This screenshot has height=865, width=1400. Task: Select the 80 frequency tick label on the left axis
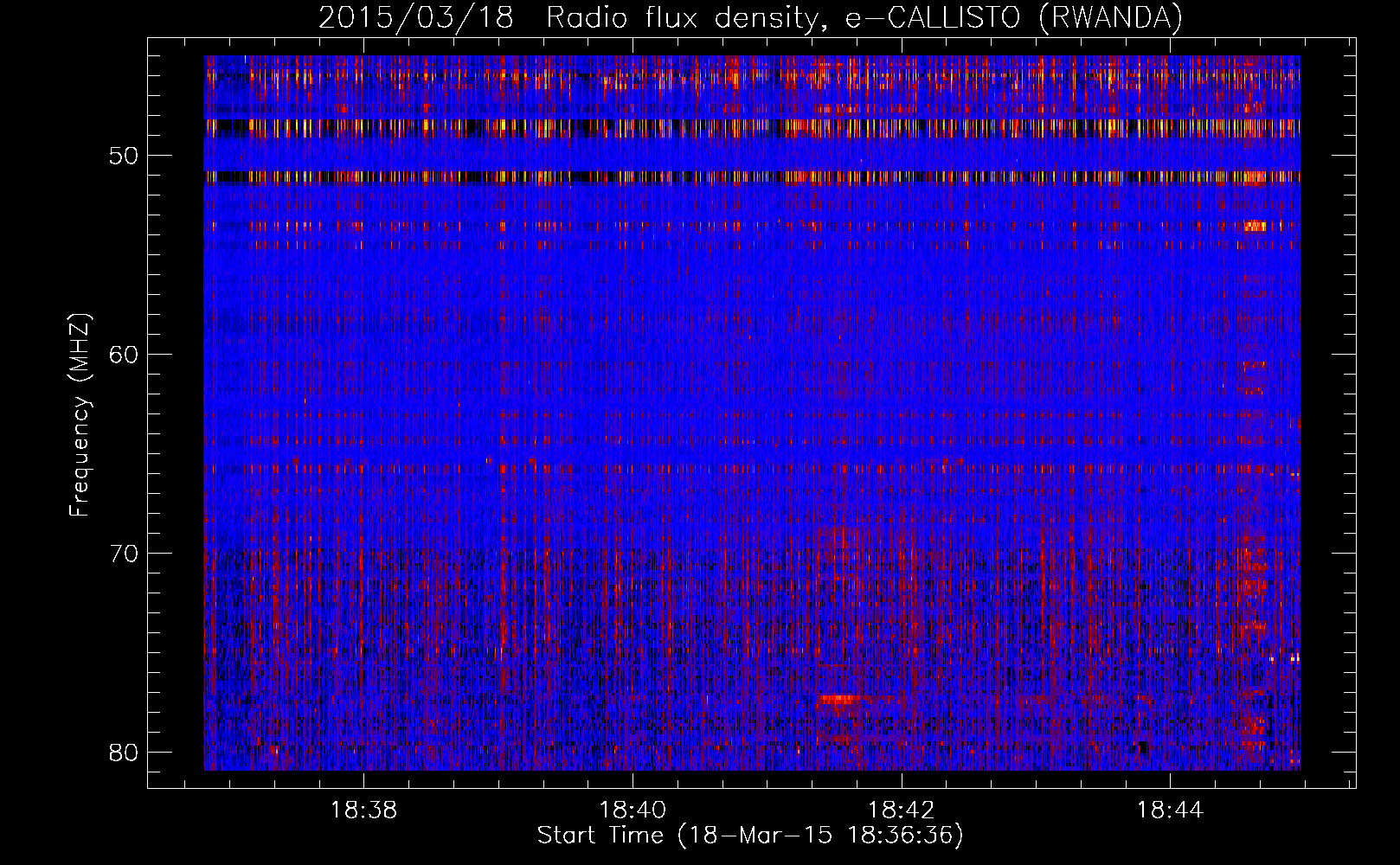point(125,753)
